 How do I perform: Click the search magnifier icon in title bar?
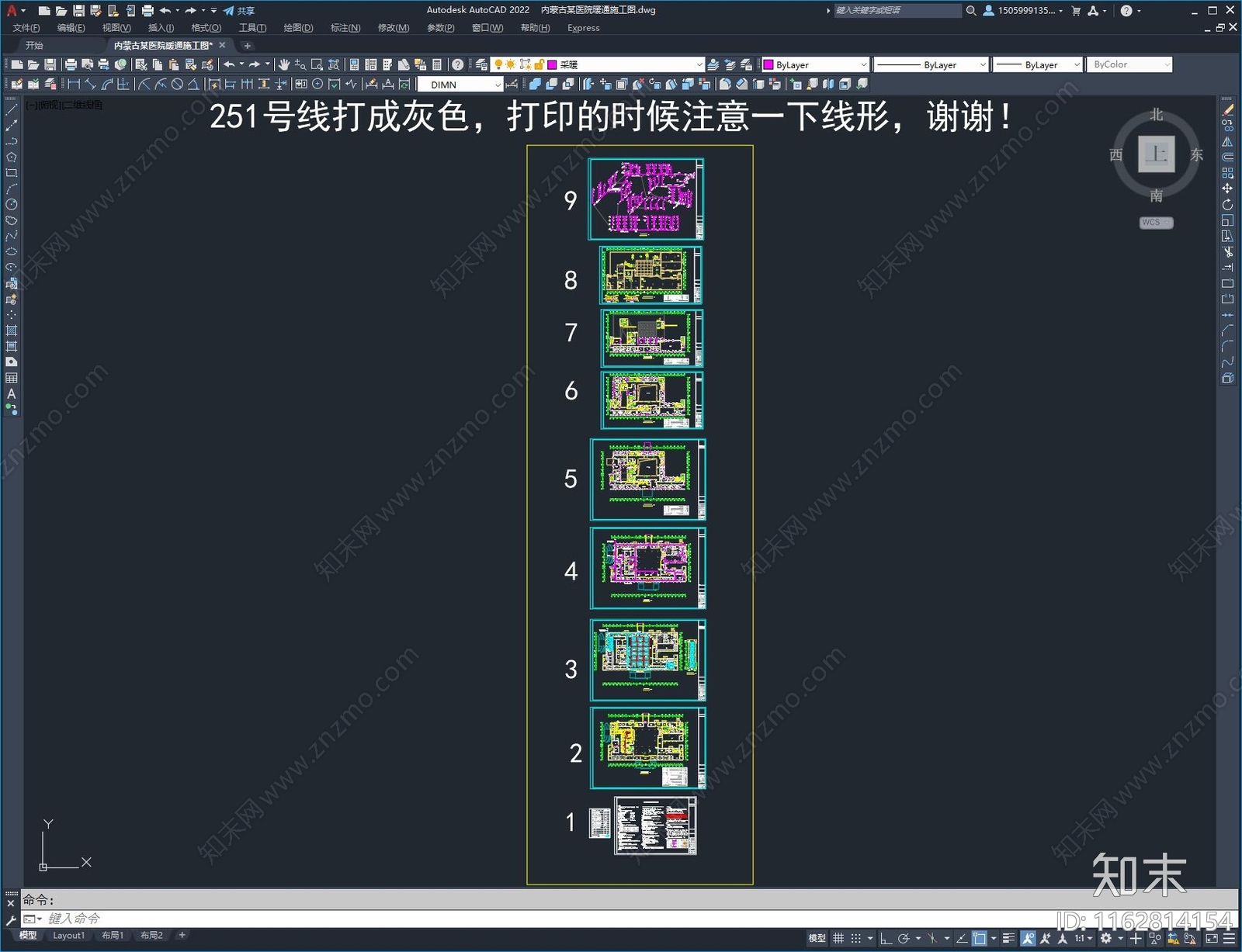coord(970,11)
